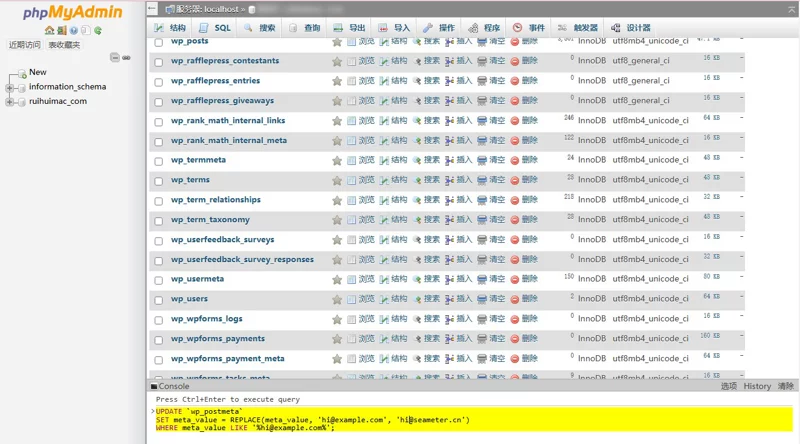Click the log out door icon
The width and height of the screenshot is (800, 444).
[x=61, y=31]
